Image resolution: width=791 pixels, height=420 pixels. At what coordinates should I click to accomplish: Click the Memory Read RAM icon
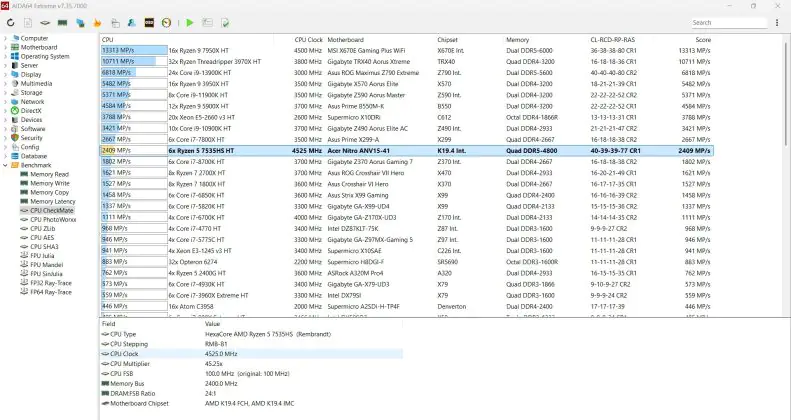click(24, 174)
